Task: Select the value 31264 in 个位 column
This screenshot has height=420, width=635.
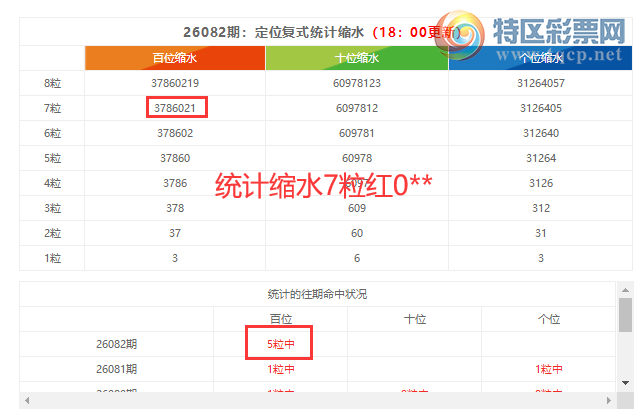Action: click(541, 158)
